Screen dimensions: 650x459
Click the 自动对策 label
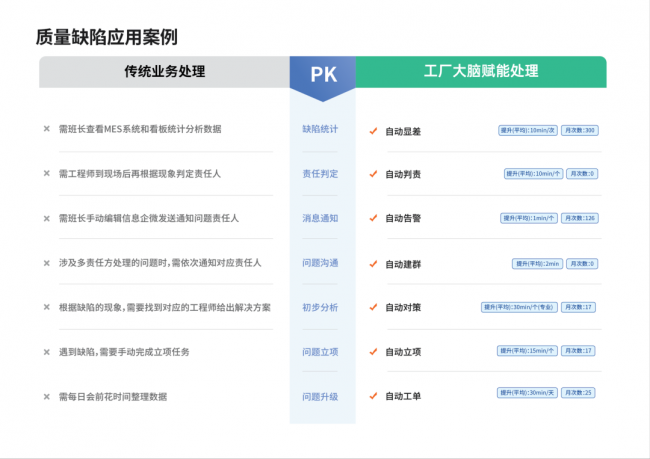coord(403,307)
